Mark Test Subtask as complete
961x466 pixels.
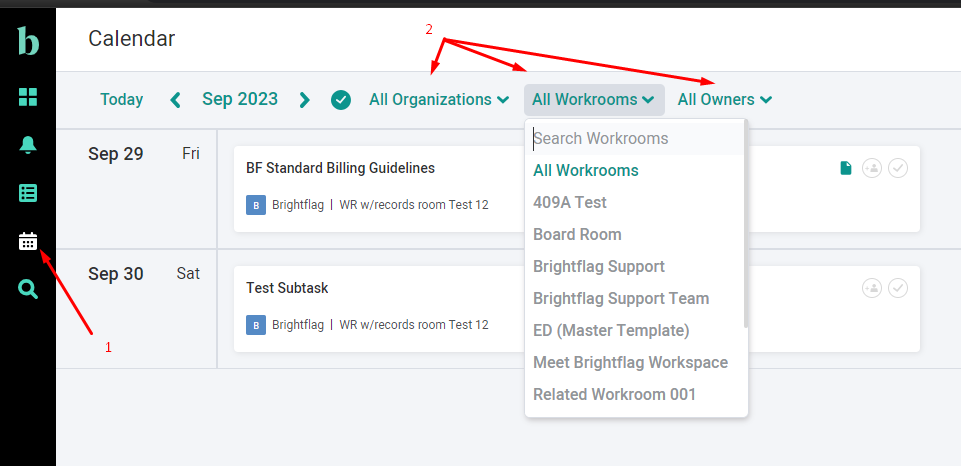tap(898, 288)
